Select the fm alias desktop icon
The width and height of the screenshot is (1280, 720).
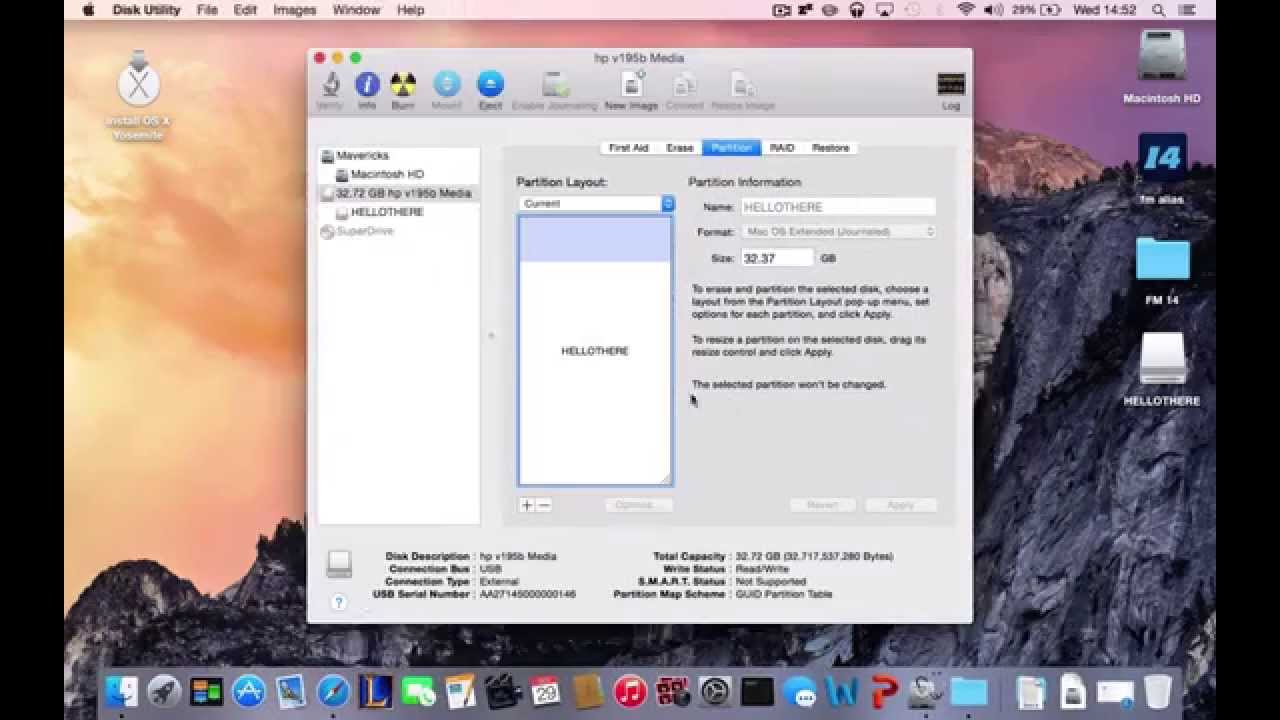click(1162, 168)
